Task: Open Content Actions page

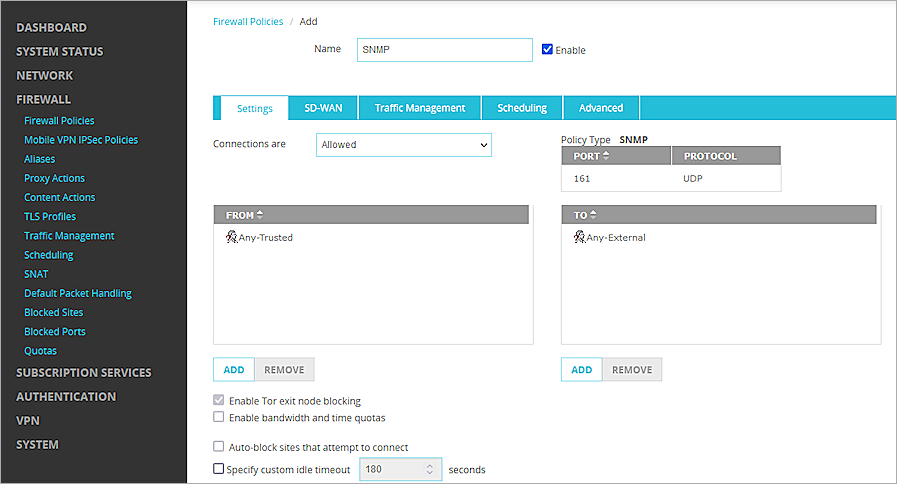Action: click(x=59, y=197)
